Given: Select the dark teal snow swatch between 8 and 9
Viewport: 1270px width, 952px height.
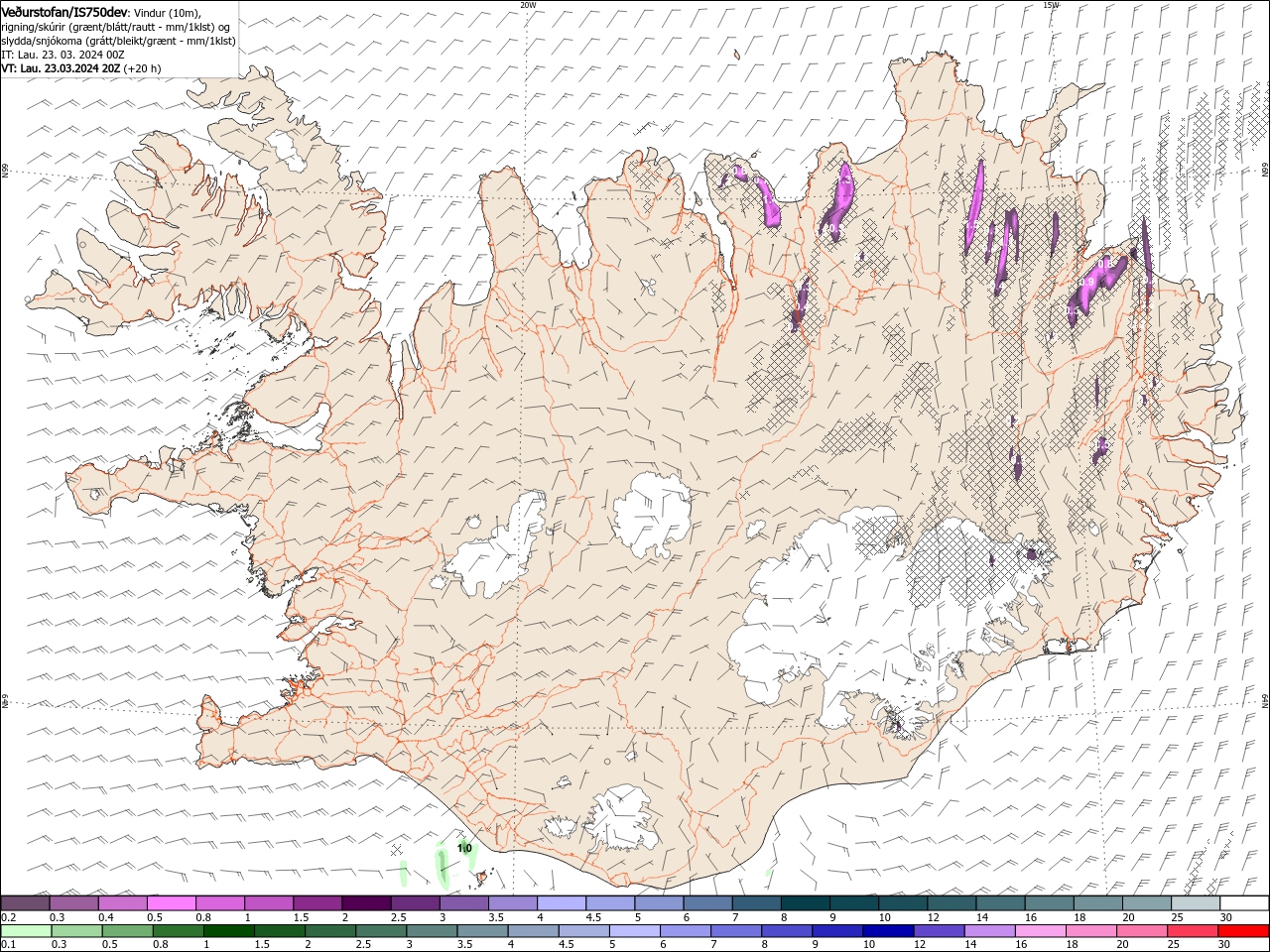Looking at the screenshot, I should pyautogui.click(x=806, y=902).
